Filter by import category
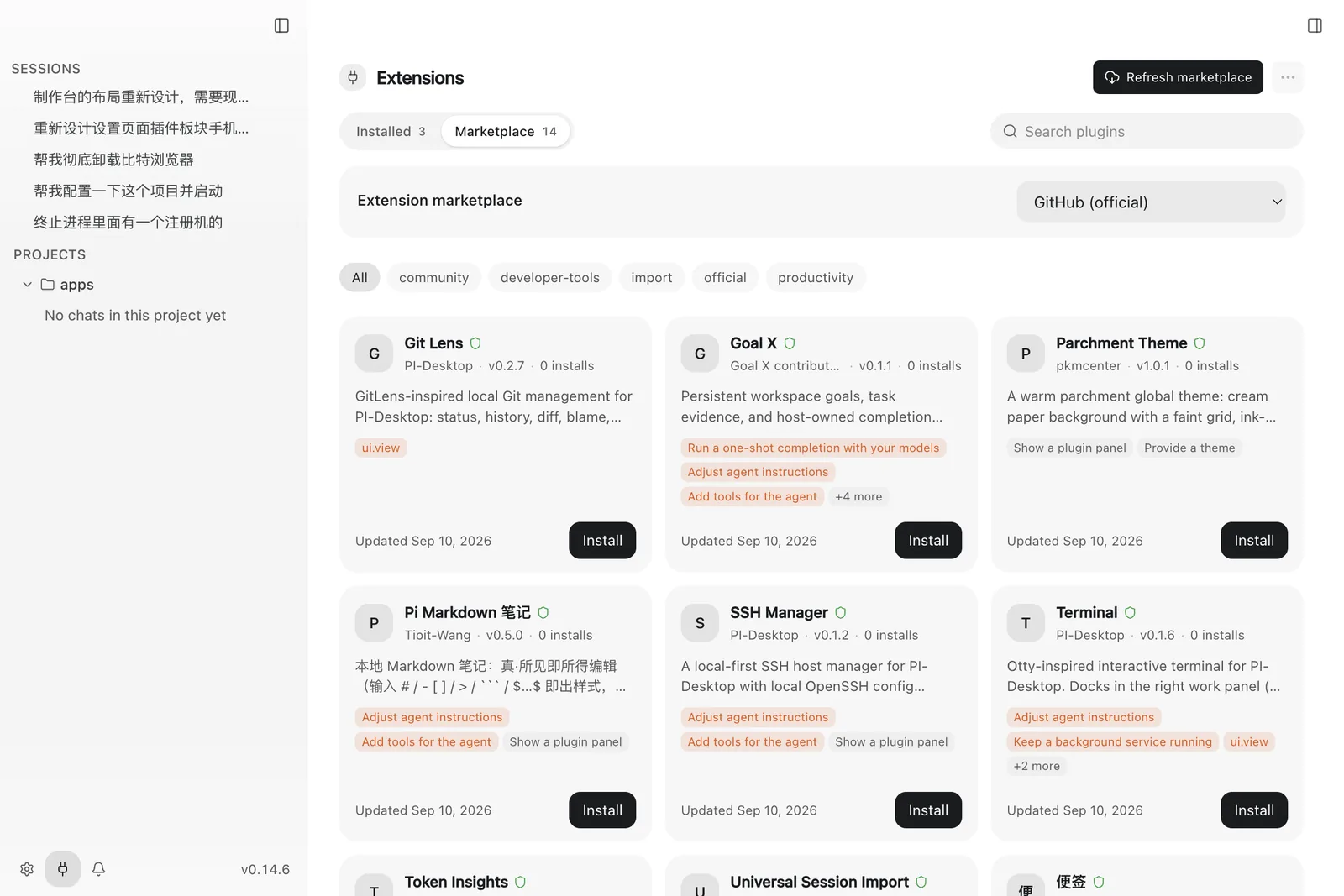Viewport: 1344px width, 896px height. (652, 278)
